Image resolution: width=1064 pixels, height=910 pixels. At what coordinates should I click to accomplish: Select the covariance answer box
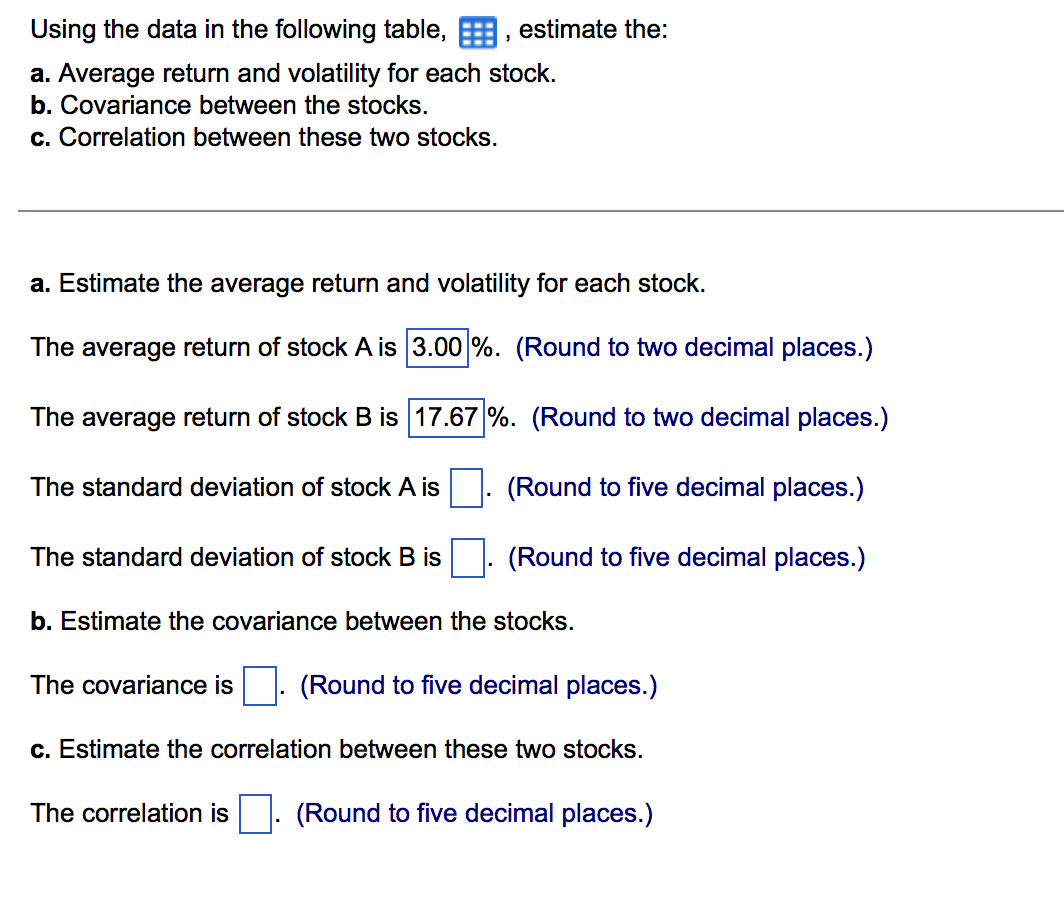click(259, 686)
